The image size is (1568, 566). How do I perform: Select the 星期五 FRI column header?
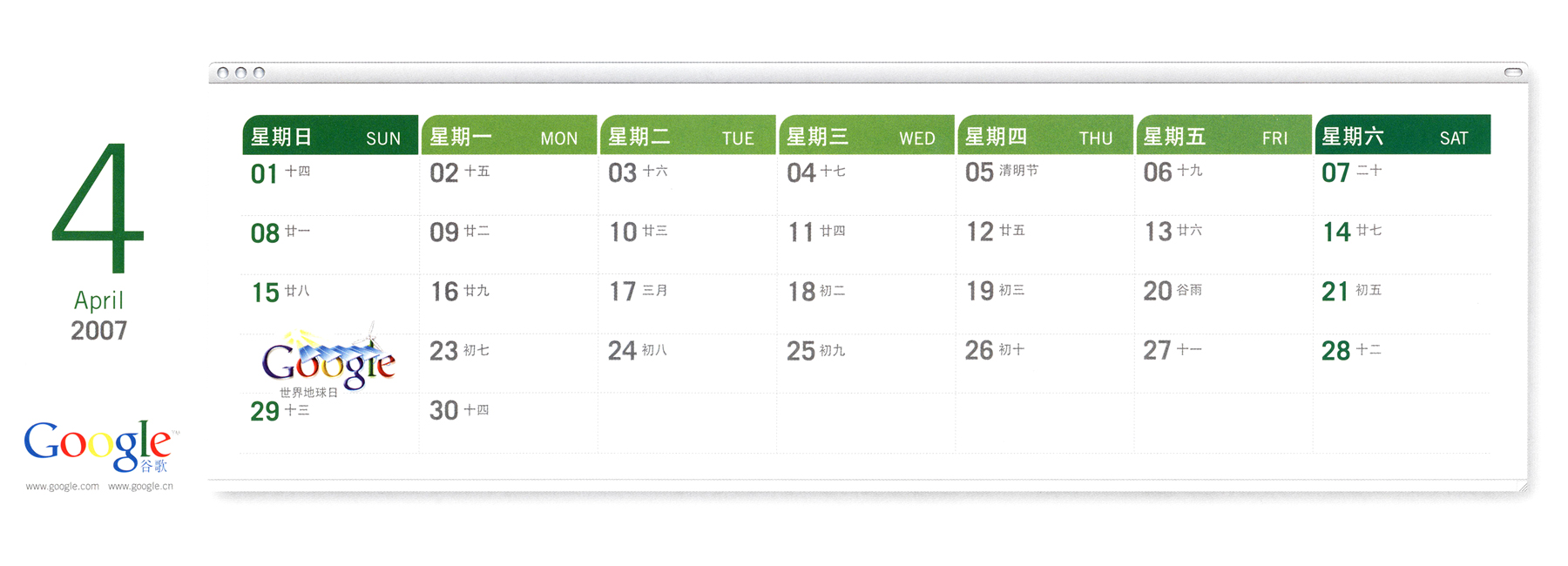(1224, 135)
